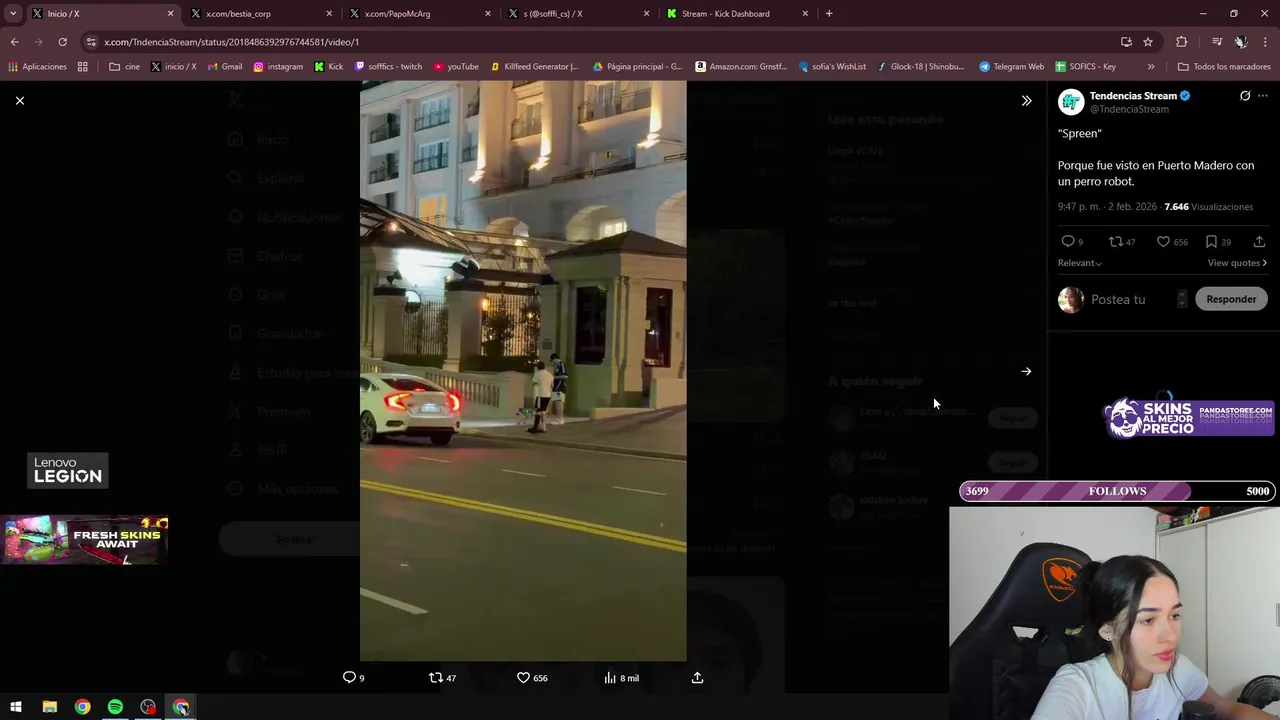Open the SOFICS - Key bookmark
Screen dimensions: 1280x720
click(x=1085, y=67)
